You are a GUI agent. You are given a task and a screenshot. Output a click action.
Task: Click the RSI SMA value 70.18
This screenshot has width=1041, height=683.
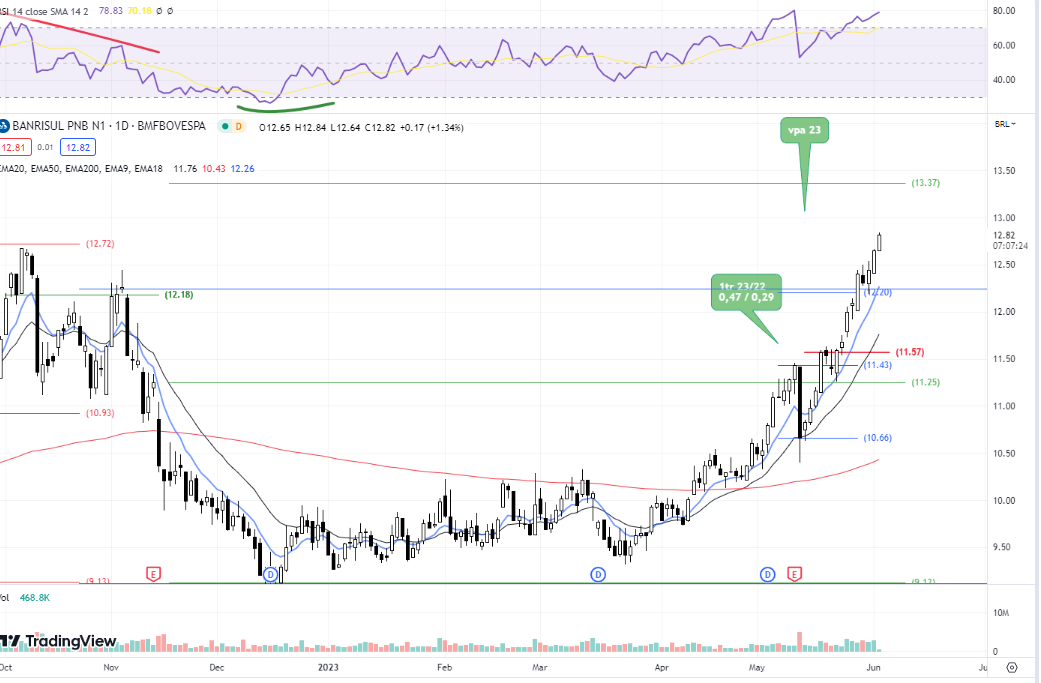tap(139, 11)
